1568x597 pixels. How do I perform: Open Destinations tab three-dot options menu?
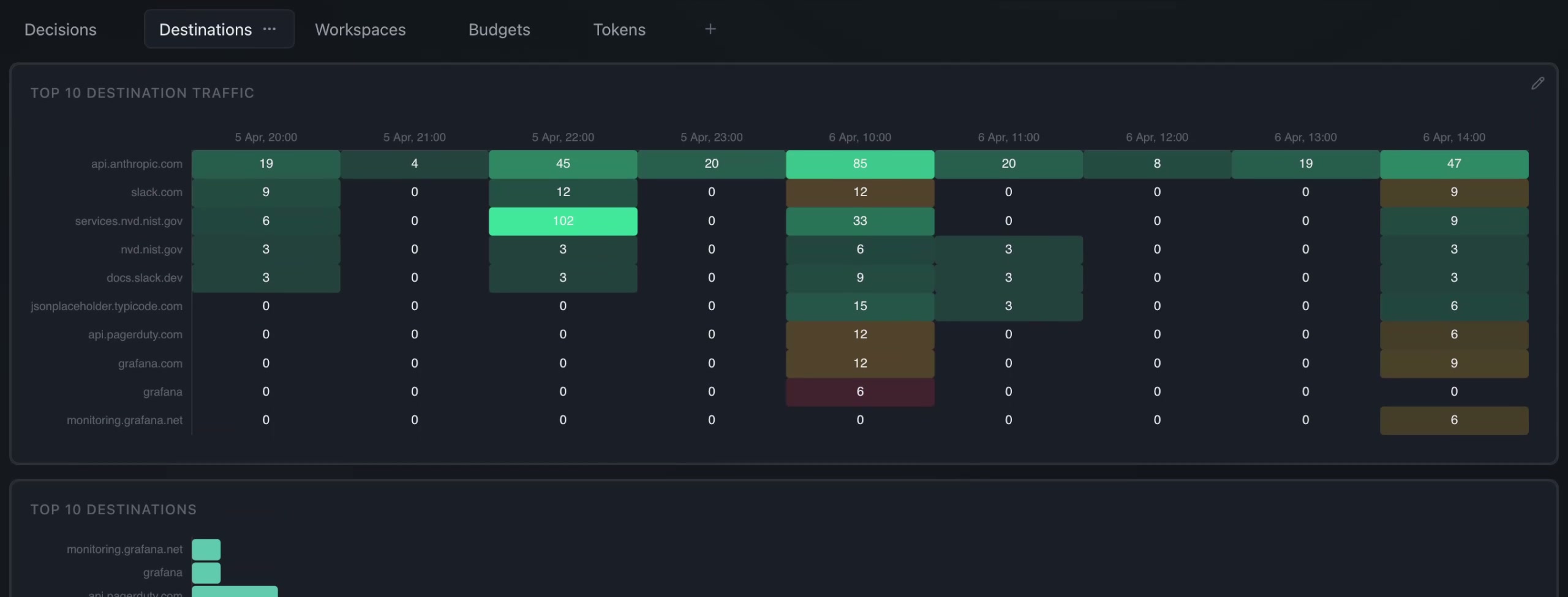[x=269, y=29]
